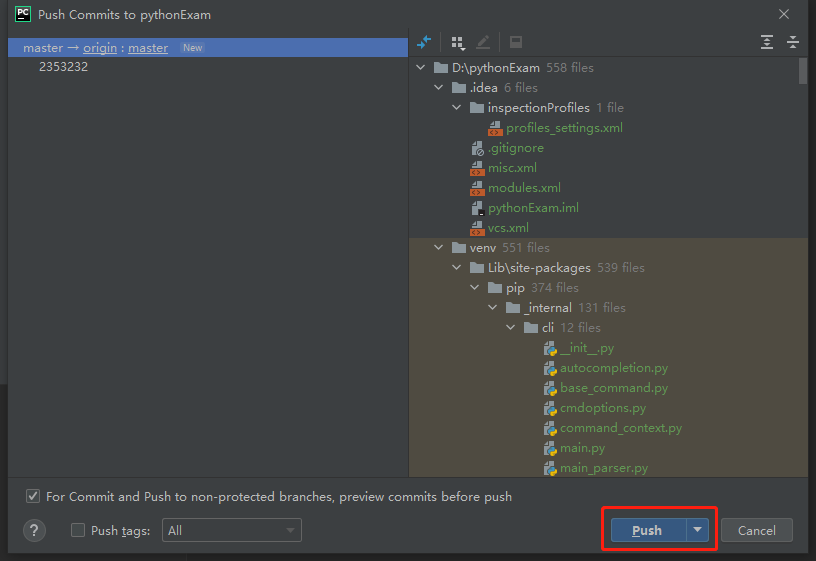Collapse the venv folder node
The width and height of the screenshot is (816, 561).
pyautogui.click(x=439, y=248)
